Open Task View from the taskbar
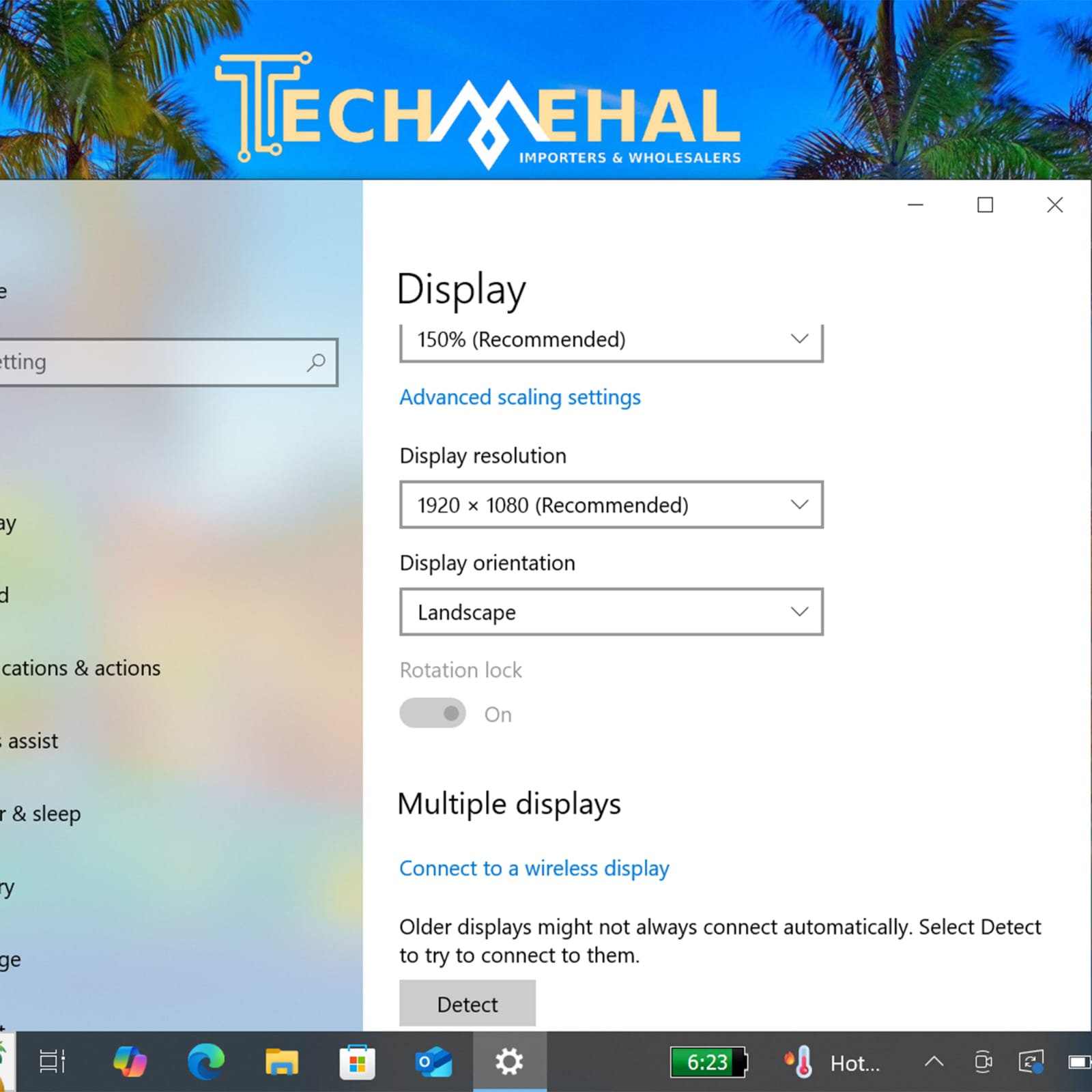 tap(52, 1062)
